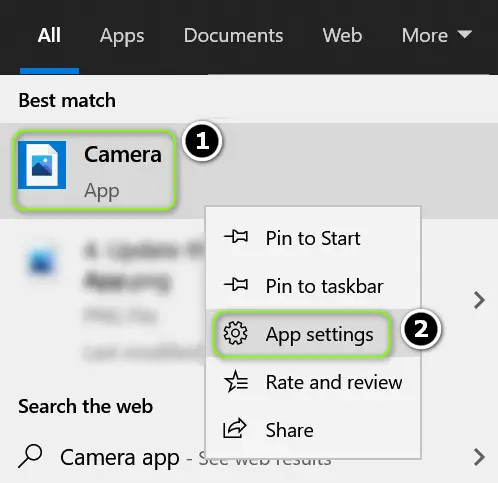
Task: Click the magnifier icon next to Camera app
Action: [x=30, y=456]
